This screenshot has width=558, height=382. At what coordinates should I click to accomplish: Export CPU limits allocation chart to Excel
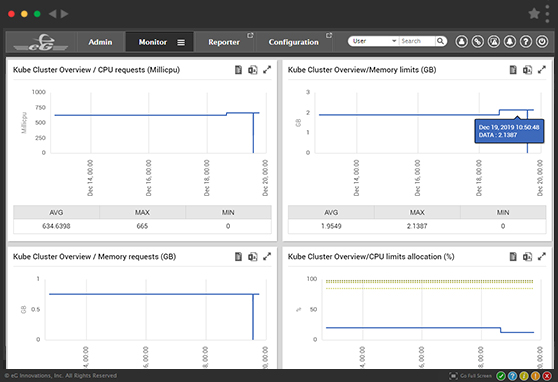(x=527, y=256)
